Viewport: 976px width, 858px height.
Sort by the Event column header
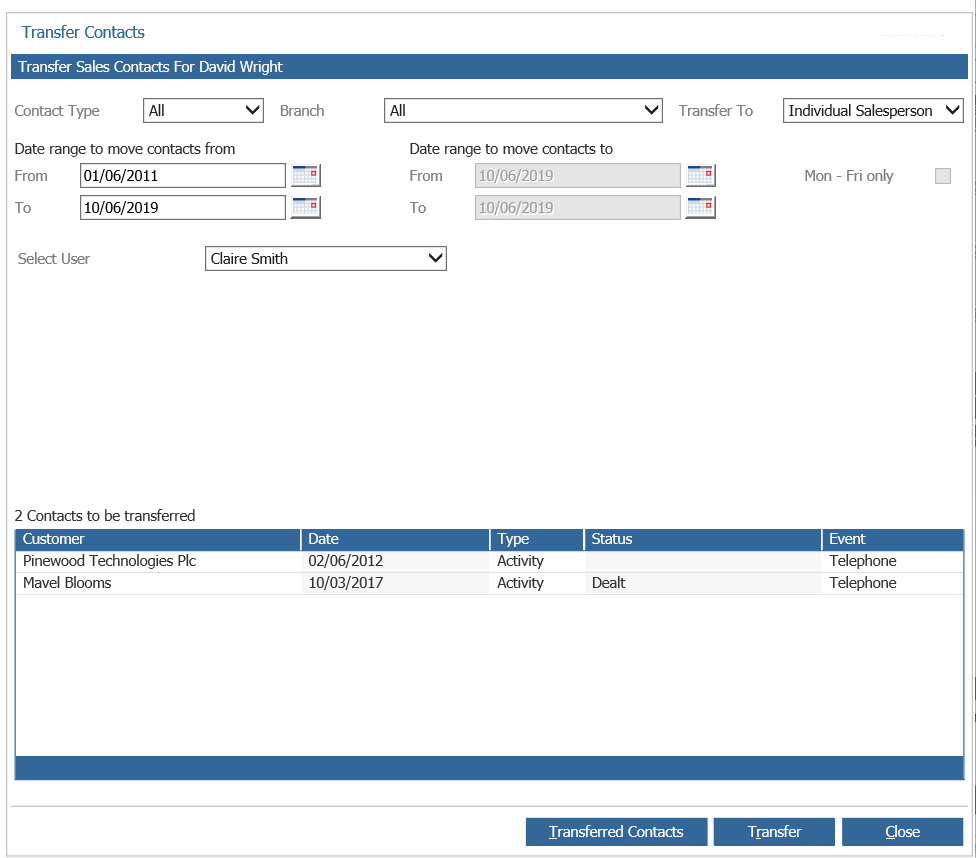(x=893, y=539)
